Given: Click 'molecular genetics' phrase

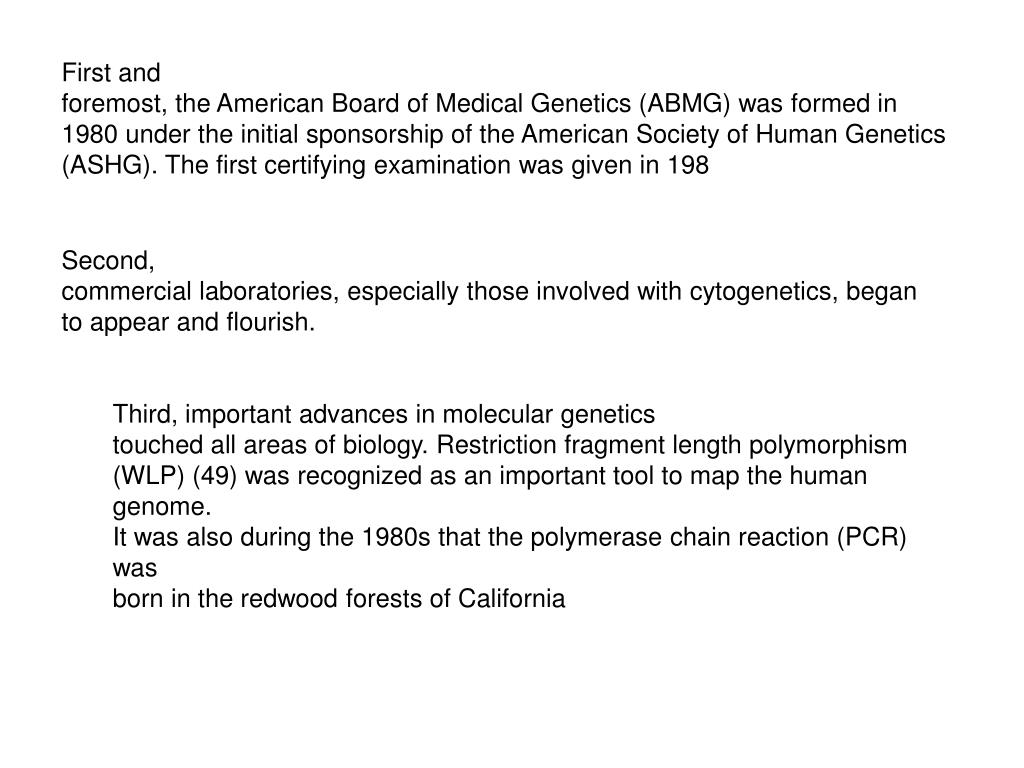Looking at the screenshot, I should coord(549,414).
